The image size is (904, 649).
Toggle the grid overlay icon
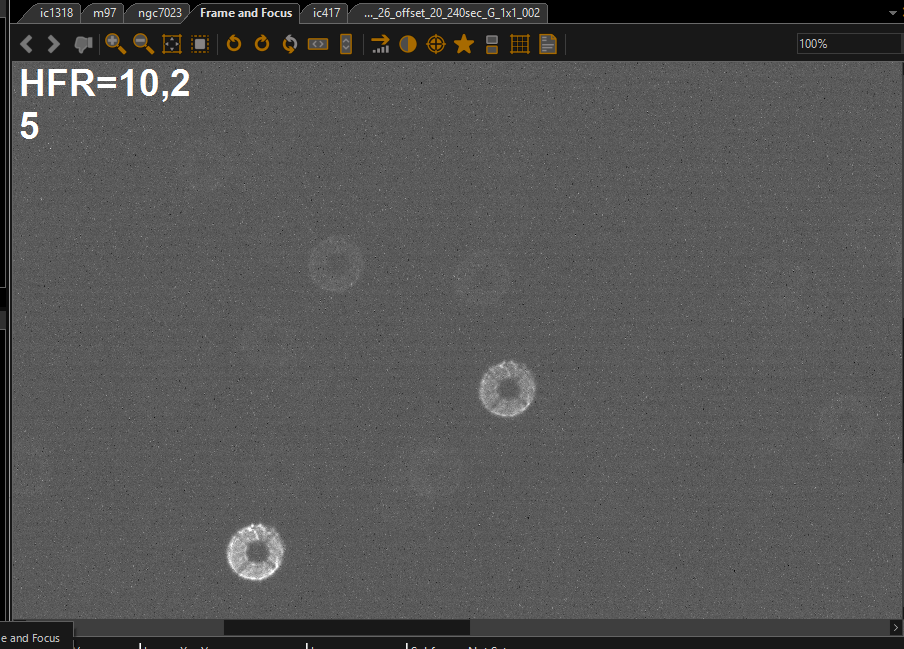tap(520, 44)
